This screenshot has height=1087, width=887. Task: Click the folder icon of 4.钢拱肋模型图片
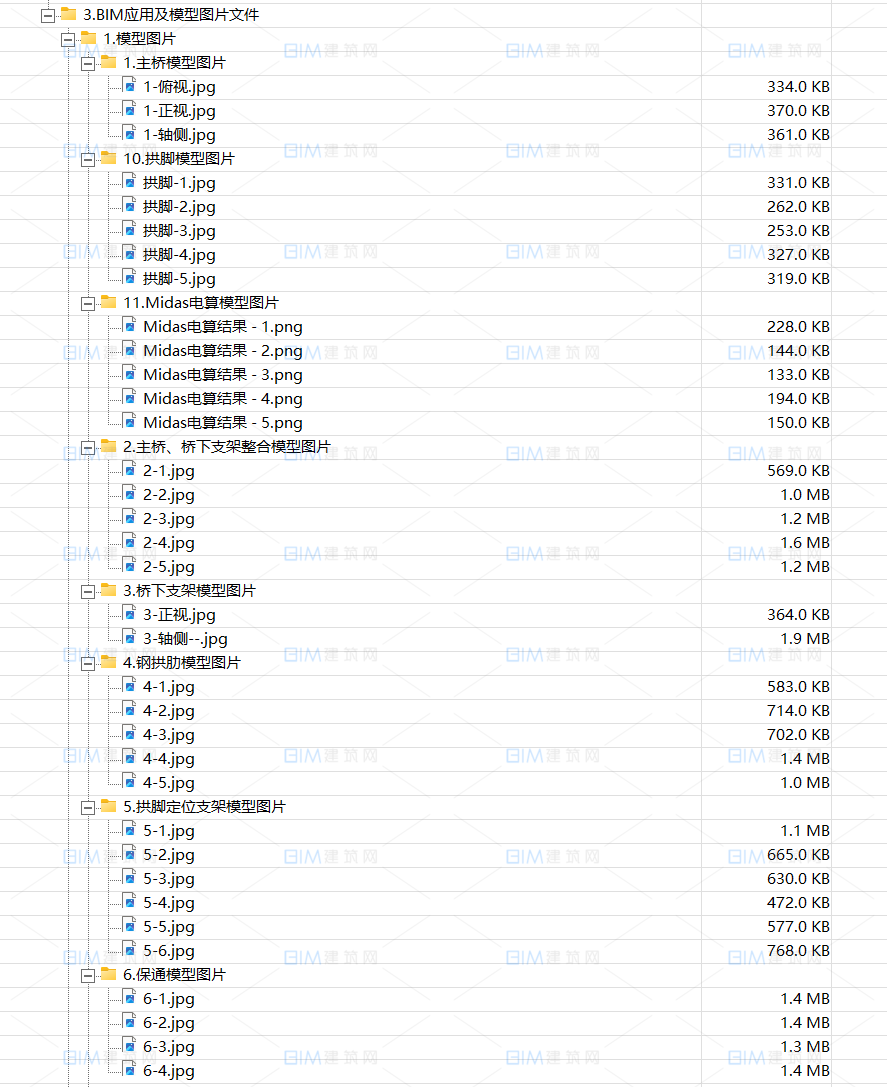pyautogui.click(x=108, y=662)
